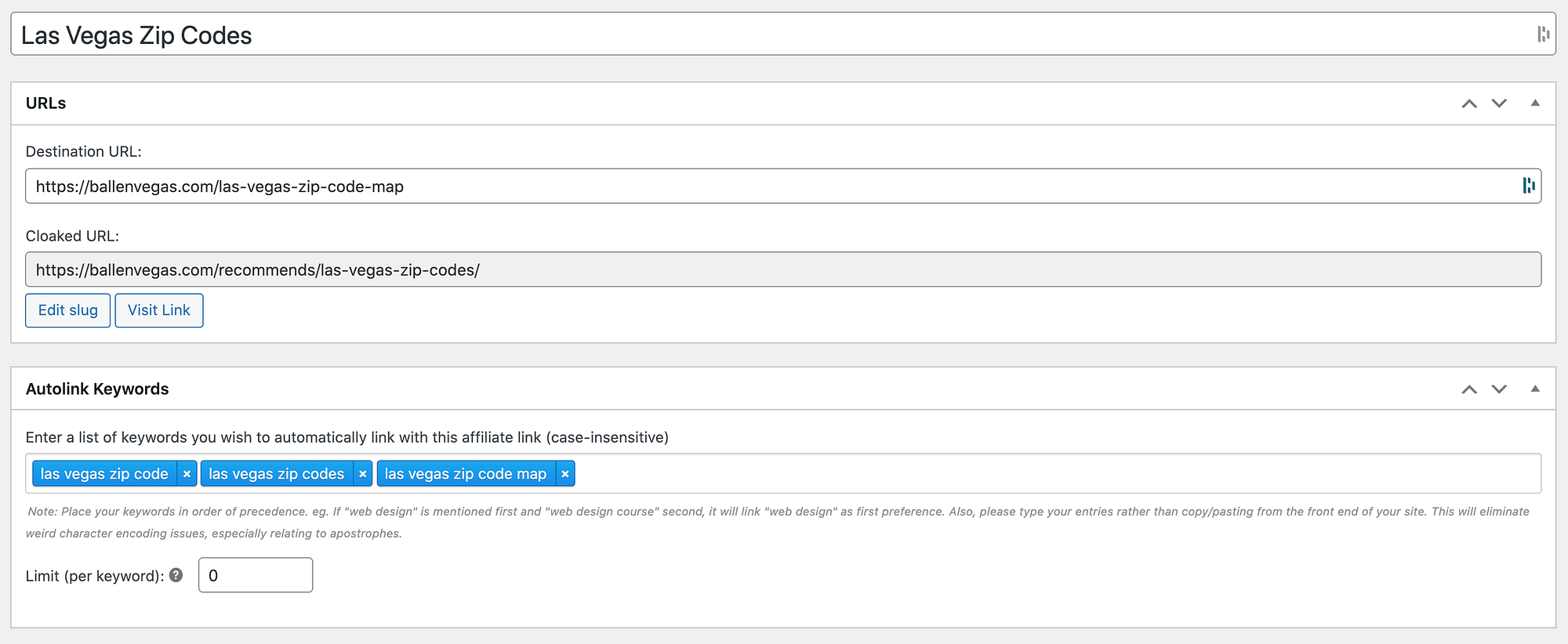Move the URLs panel up
Viewport: 1568px width, 644px height.
(1469, 103)
